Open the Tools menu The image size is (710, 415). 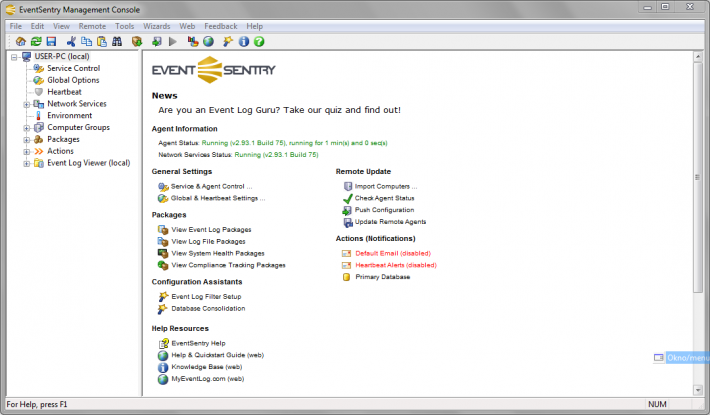[125, 26]
